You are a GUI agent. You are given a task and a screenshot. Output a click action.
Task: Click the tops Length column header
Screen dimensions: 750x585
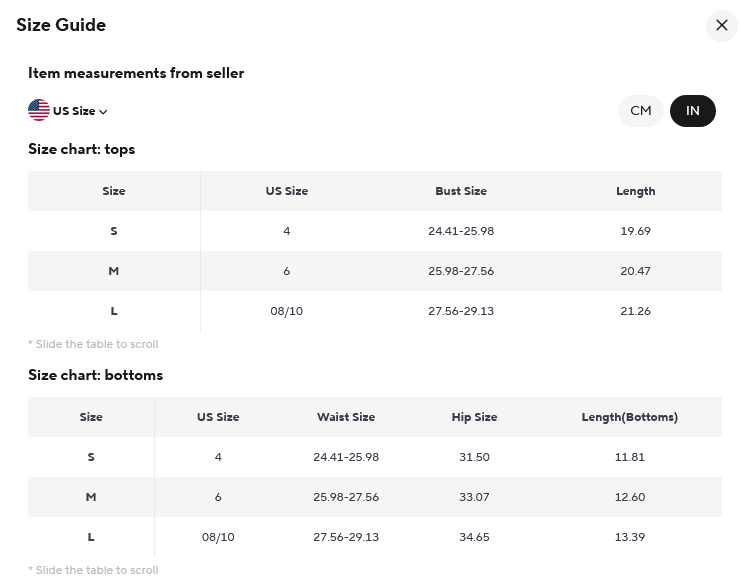coord(635,191)
